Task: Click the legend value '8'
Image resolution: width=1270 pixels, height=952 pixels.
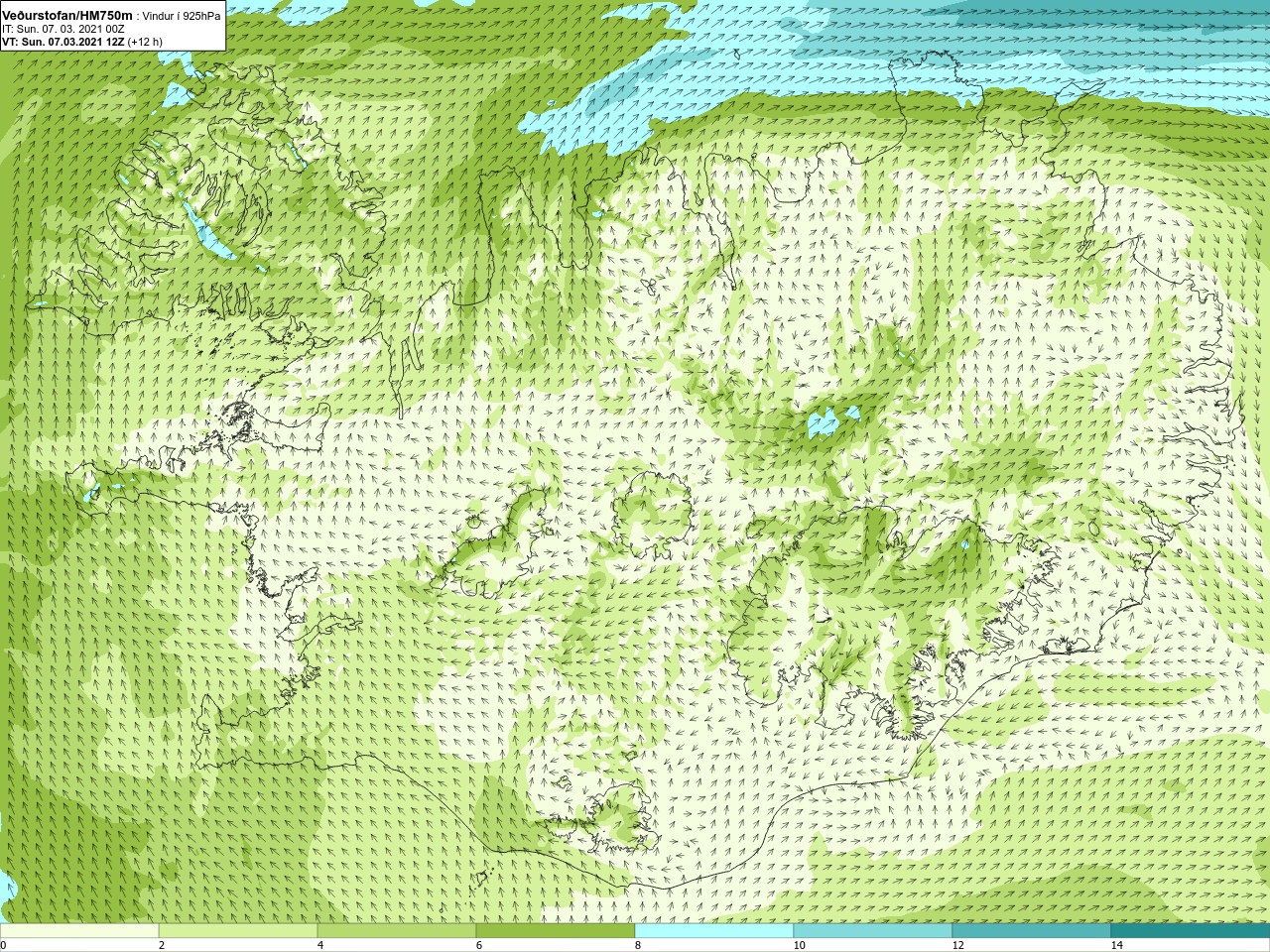Action: point(638,945)
